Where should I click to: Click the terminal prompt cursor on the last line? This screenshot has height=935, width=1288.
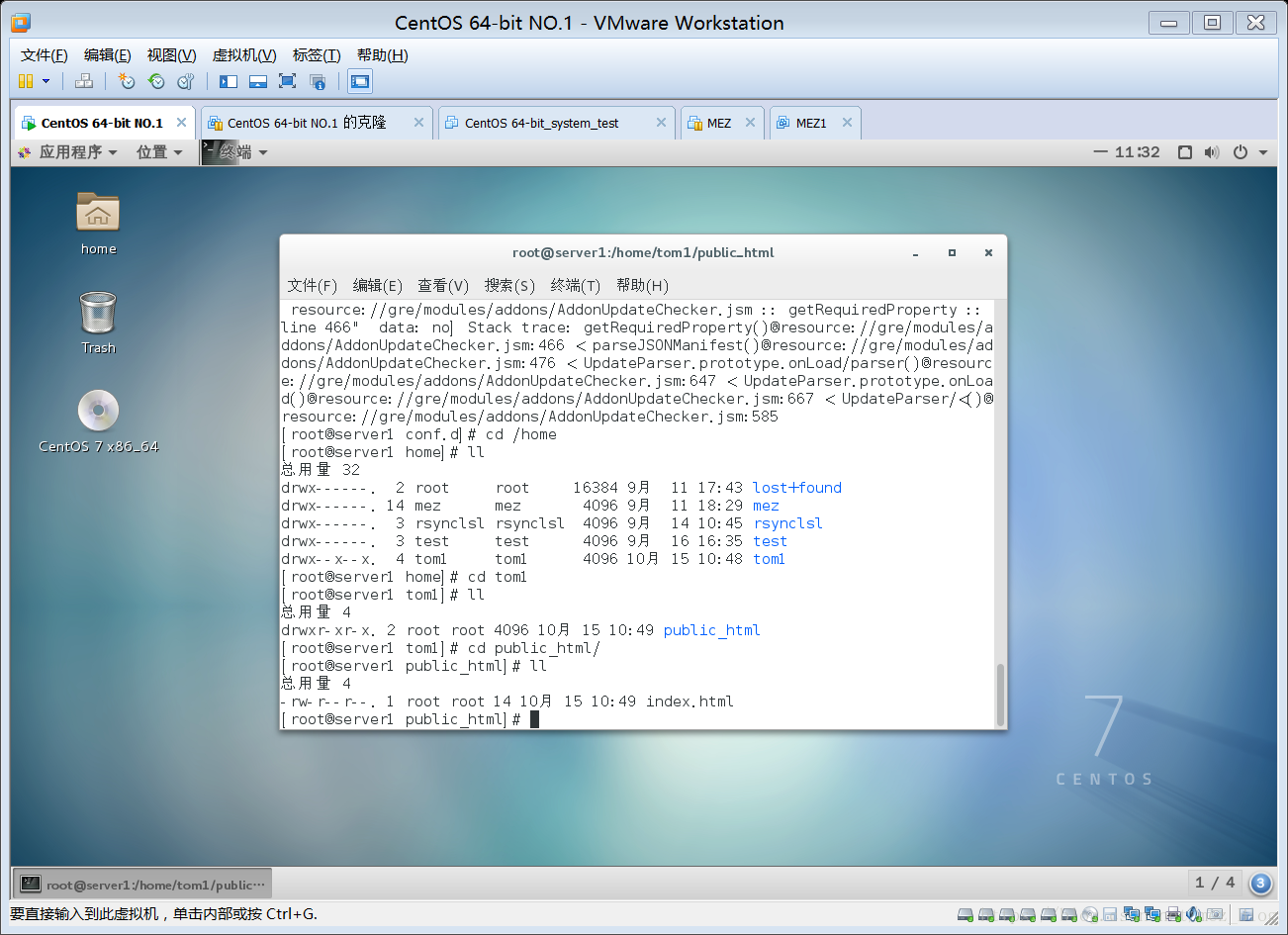coord(534,719)
